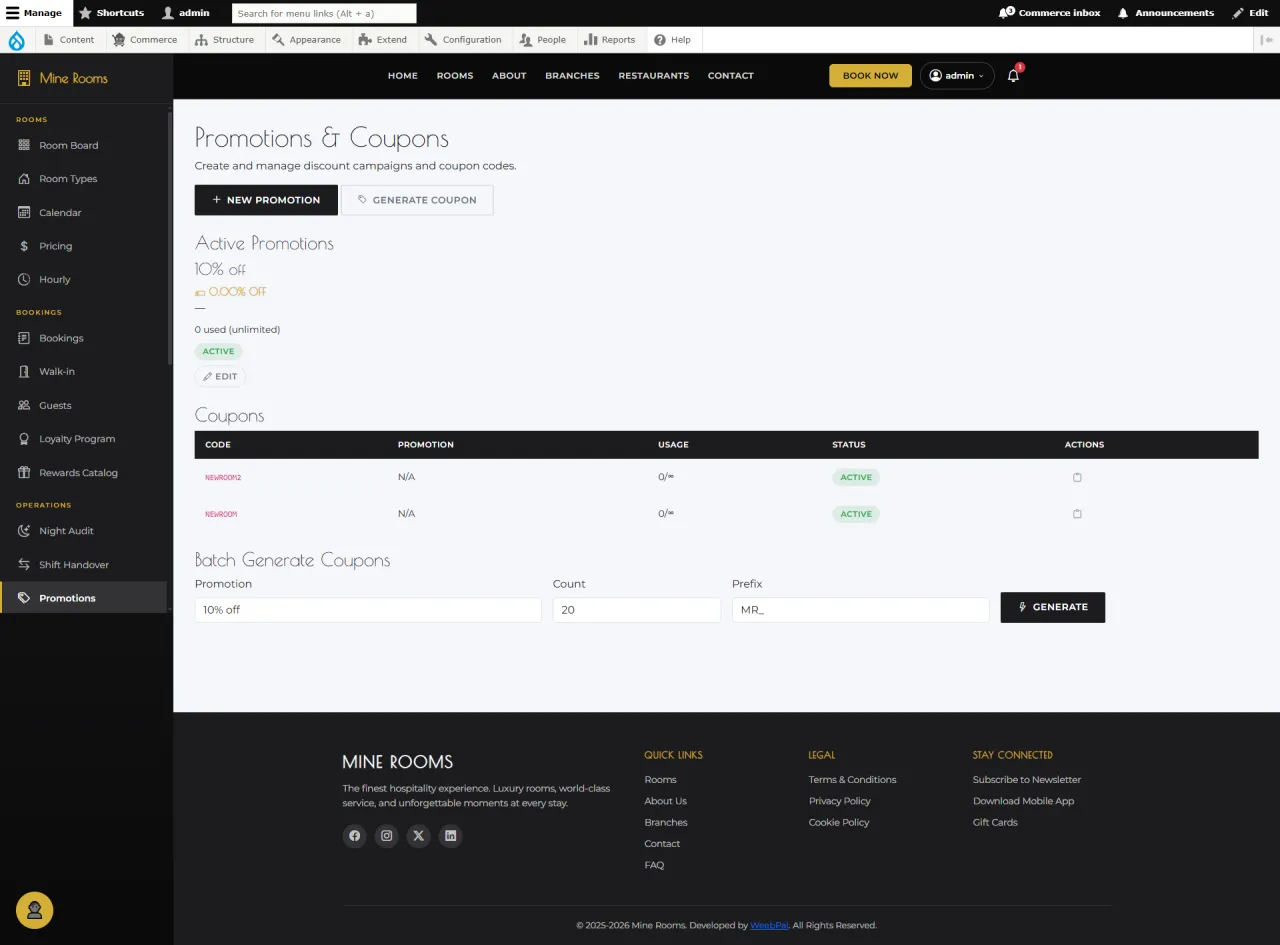The image size is (1280, 945).
Task: Open the admin user toolbar tab
Action: [x=186, y=13]
